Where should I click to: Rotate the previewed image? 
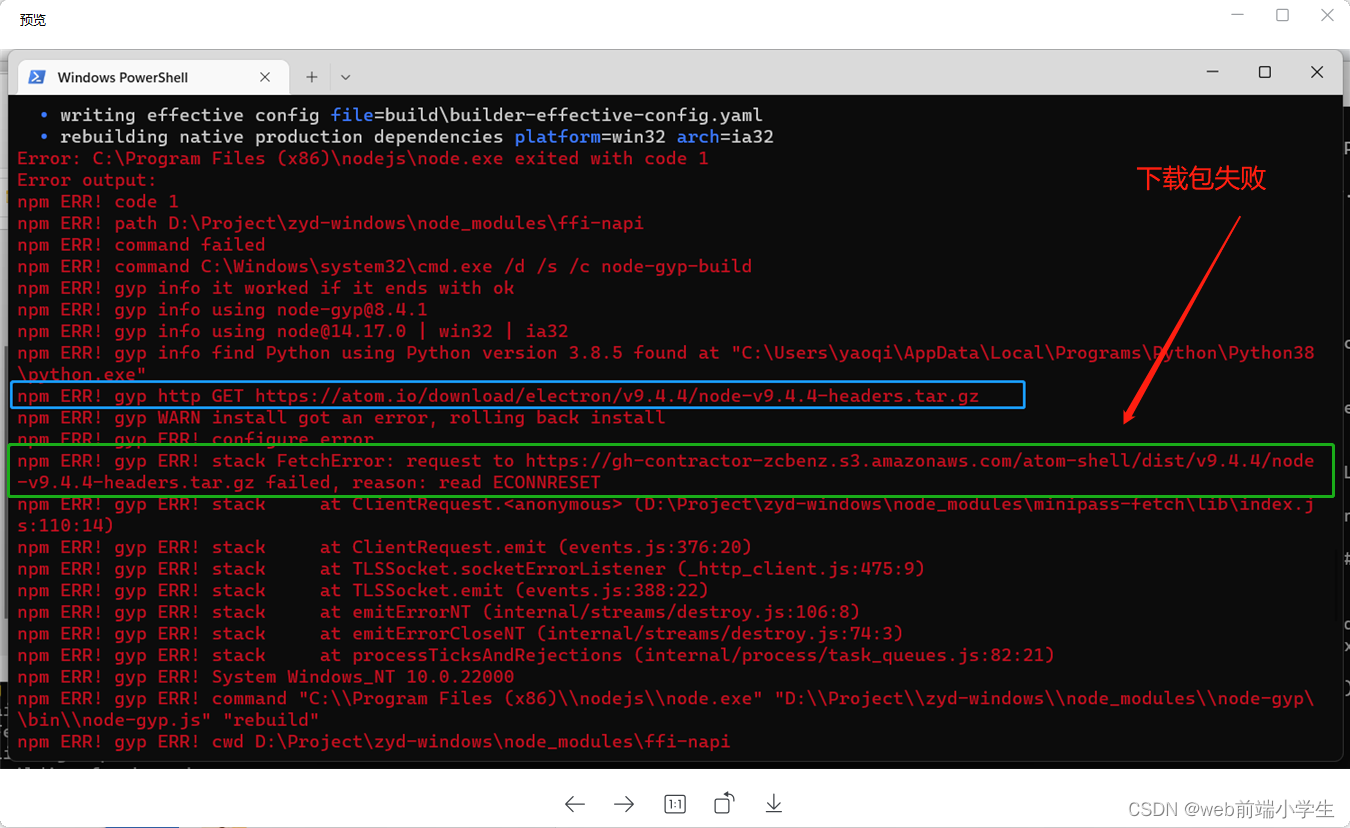(x=724, y=803)
